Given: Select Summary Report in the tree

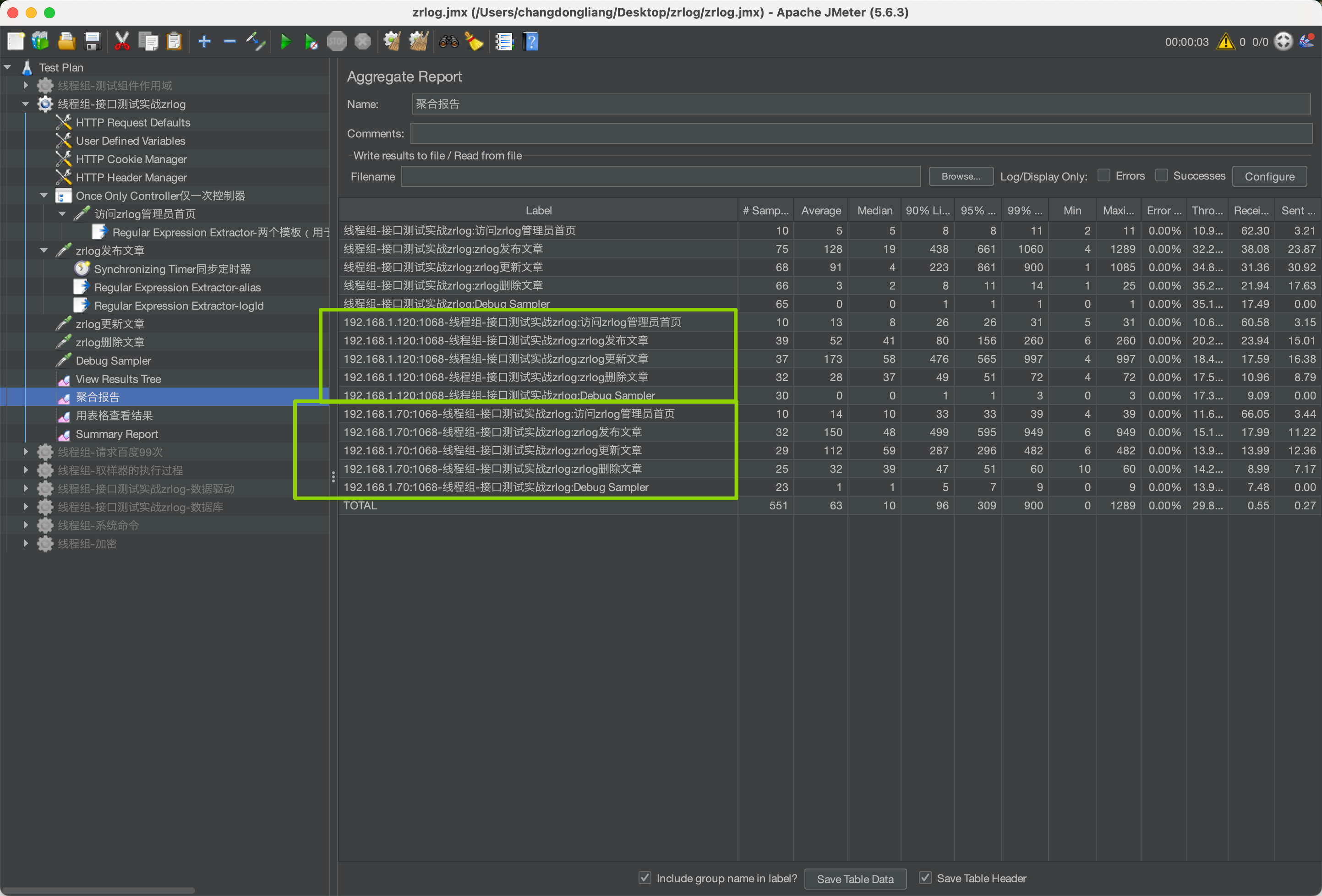Looking at the screenshot, I should tap(117, 434).
